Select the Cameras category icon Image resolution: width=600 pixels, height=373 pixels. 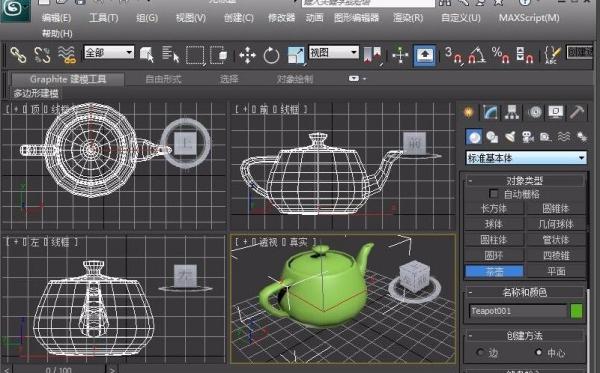[528, 137]
